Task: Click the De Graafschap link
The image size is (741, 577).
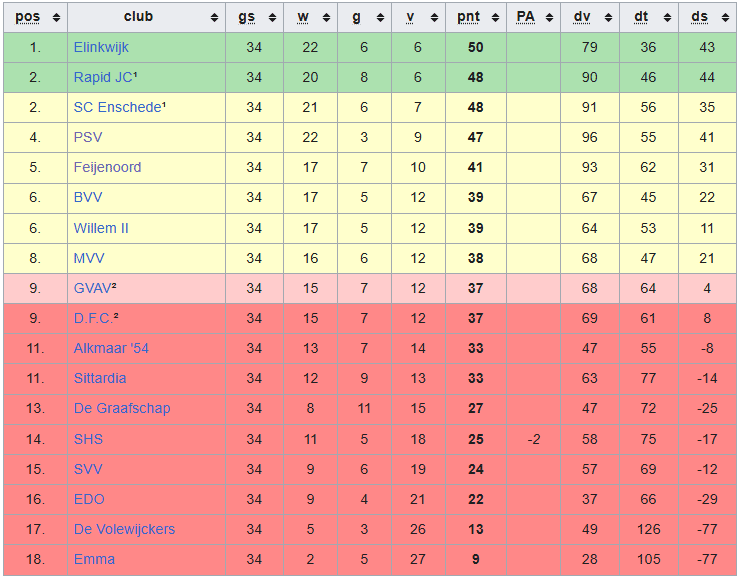Action: (122, 408)
